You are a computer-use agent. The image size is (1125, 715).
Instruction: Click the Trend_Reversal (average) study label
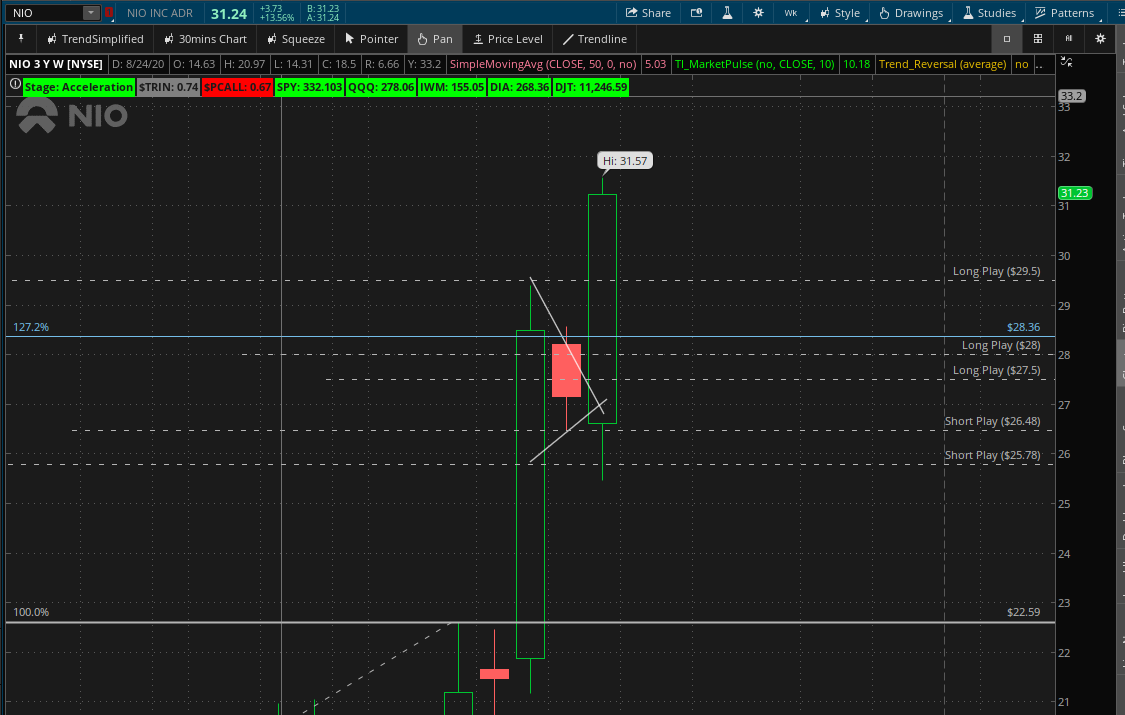point(942,64)
